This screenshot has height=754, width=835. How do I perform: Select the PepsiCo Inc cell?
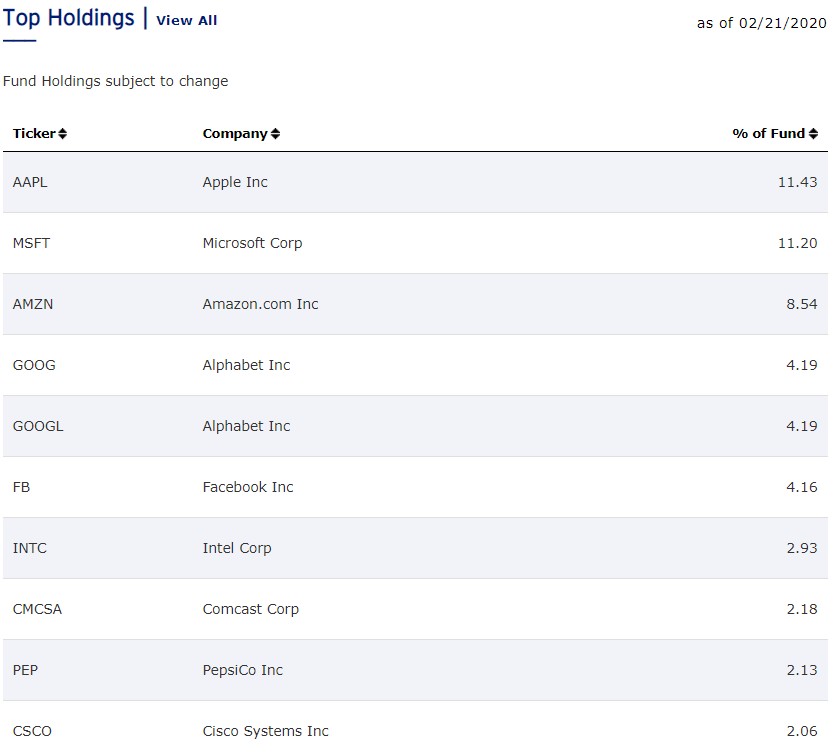(243, 670)
